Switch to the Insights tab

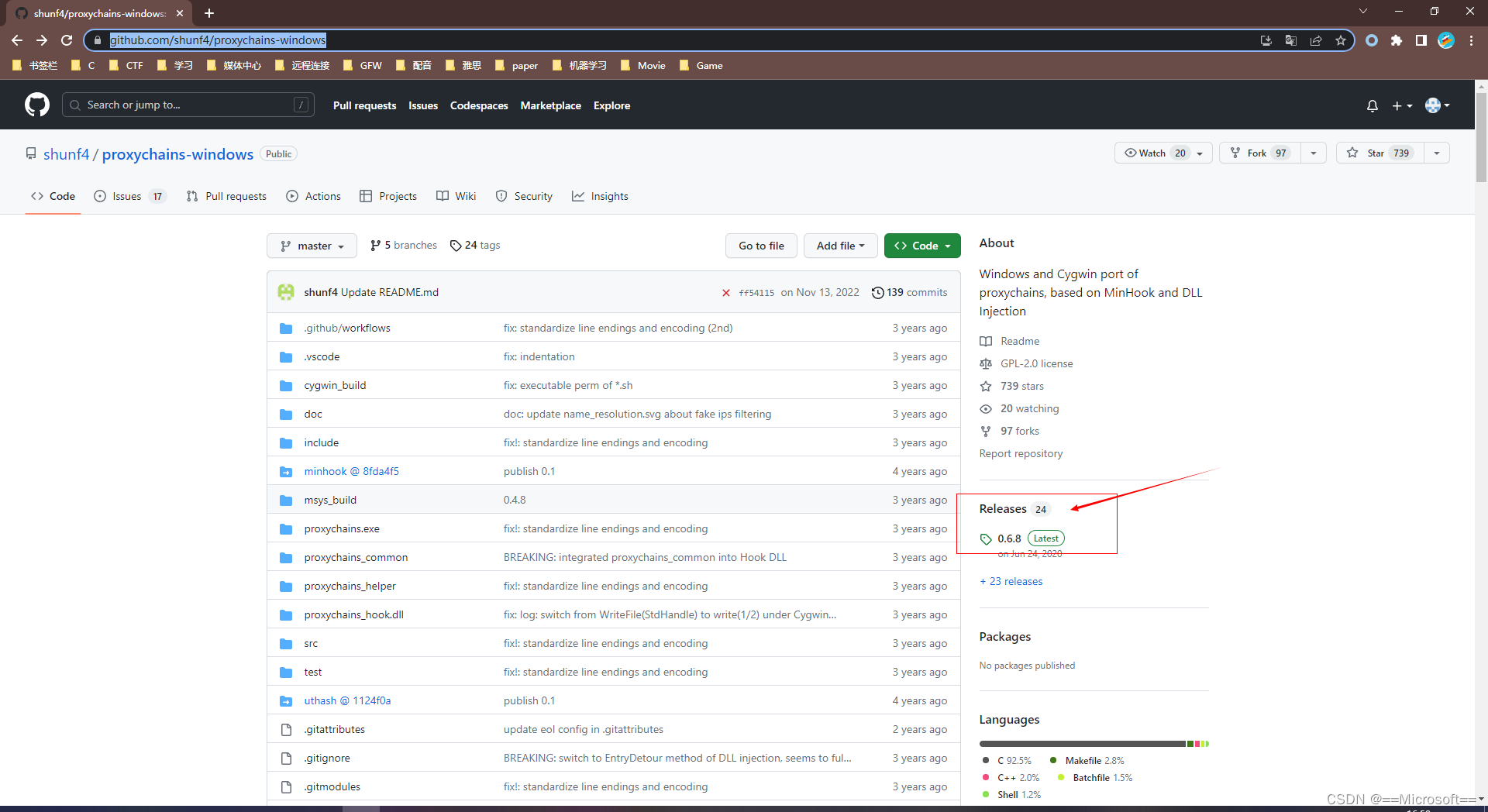pos(600,196)
